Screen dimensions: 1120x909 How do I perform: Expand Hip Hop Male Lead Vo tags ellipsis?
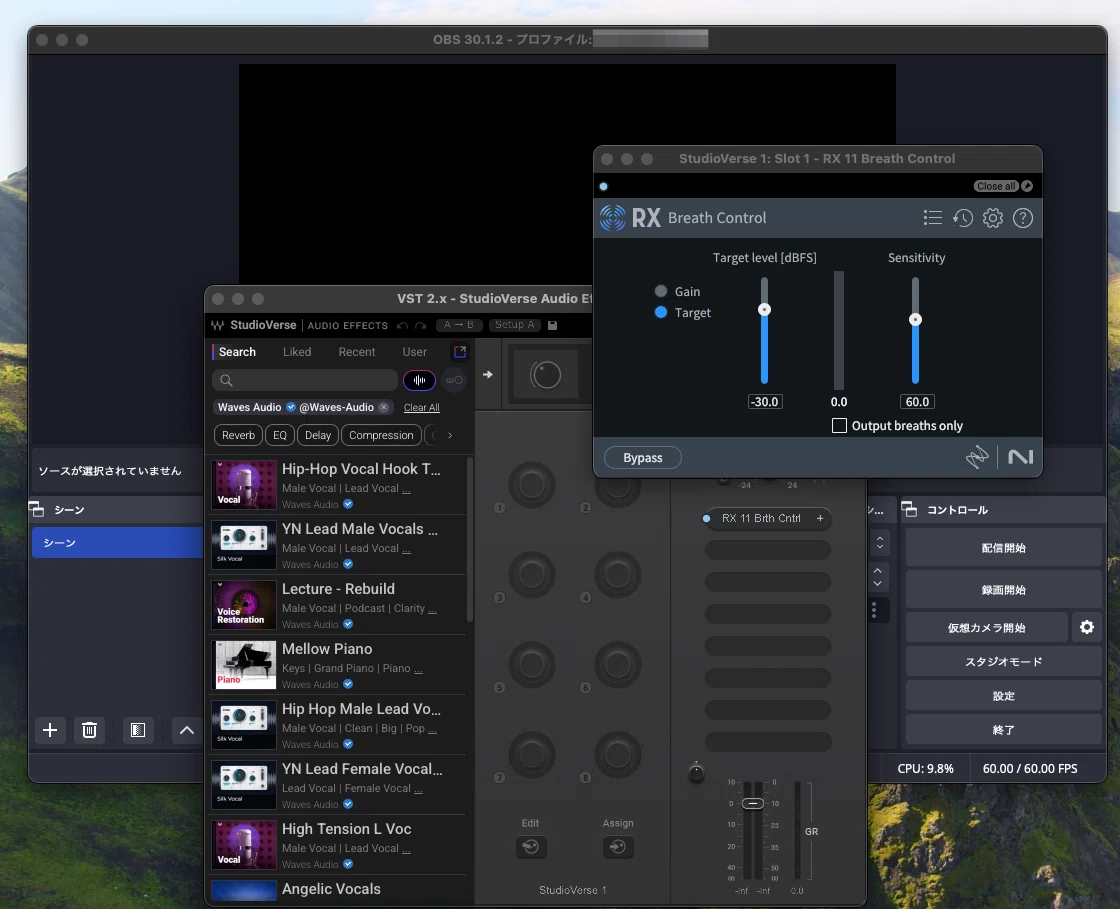(432, 729)
